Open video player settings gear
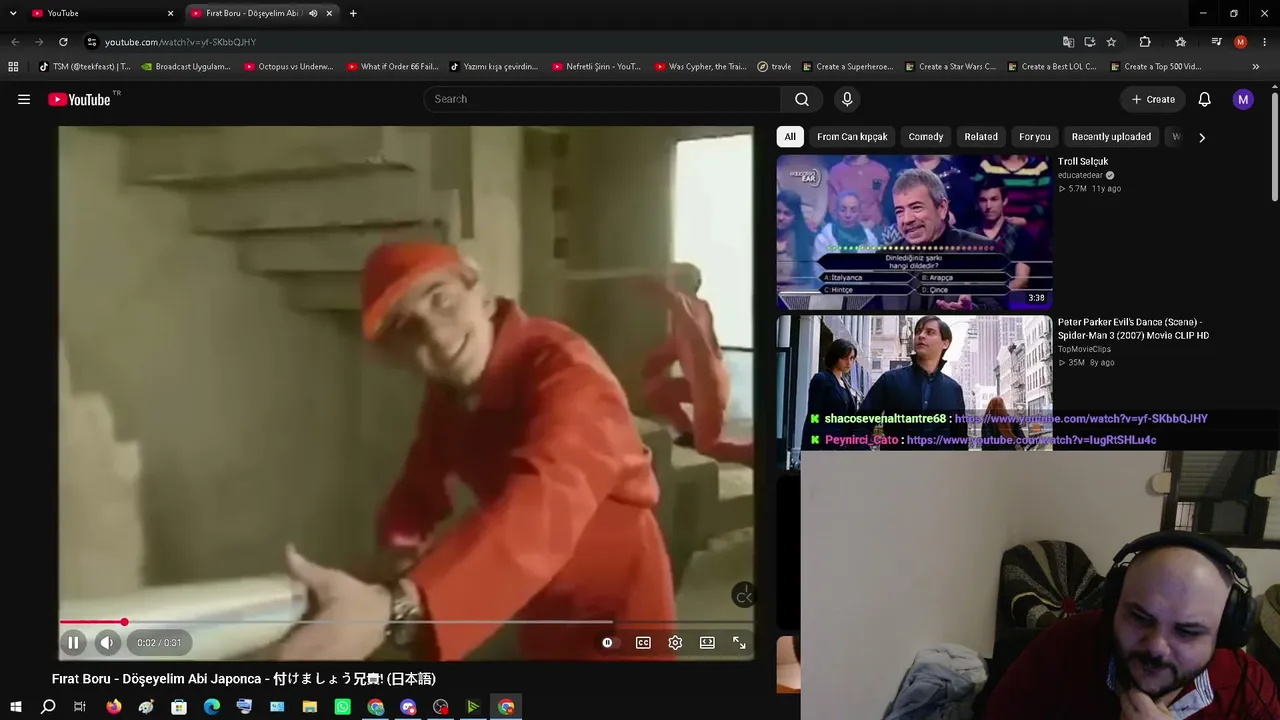This screenshot has height=720, width=1280. tap(675, 643)
